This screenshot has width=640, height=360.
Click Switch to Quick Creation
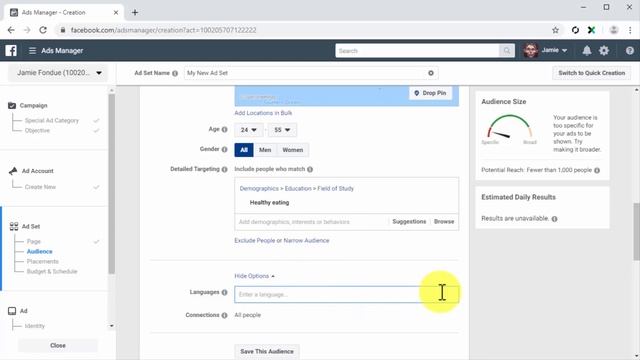(591, 73)
